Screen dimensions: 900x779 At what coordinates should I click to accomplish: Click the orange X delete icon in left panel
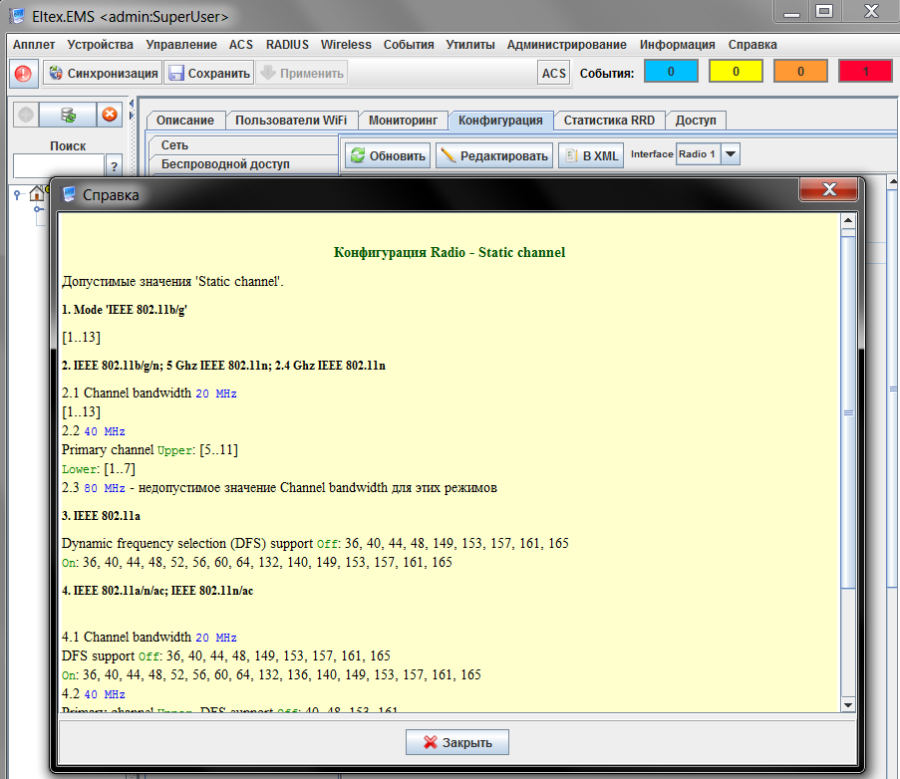click(109, 114)
